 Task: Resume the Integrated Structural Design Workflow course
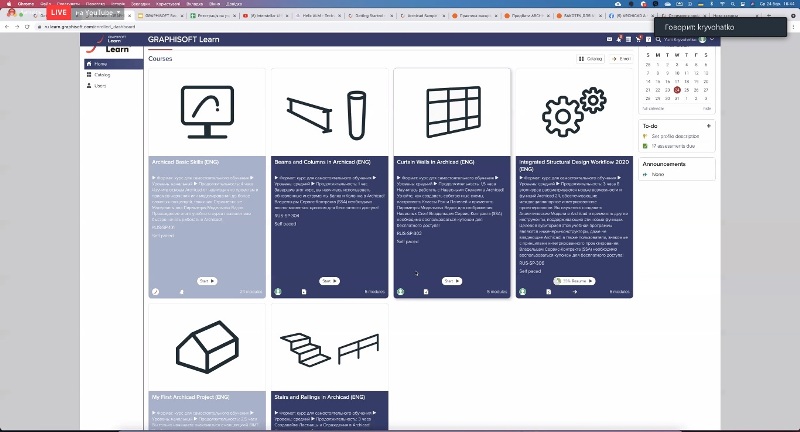[574, 281]
